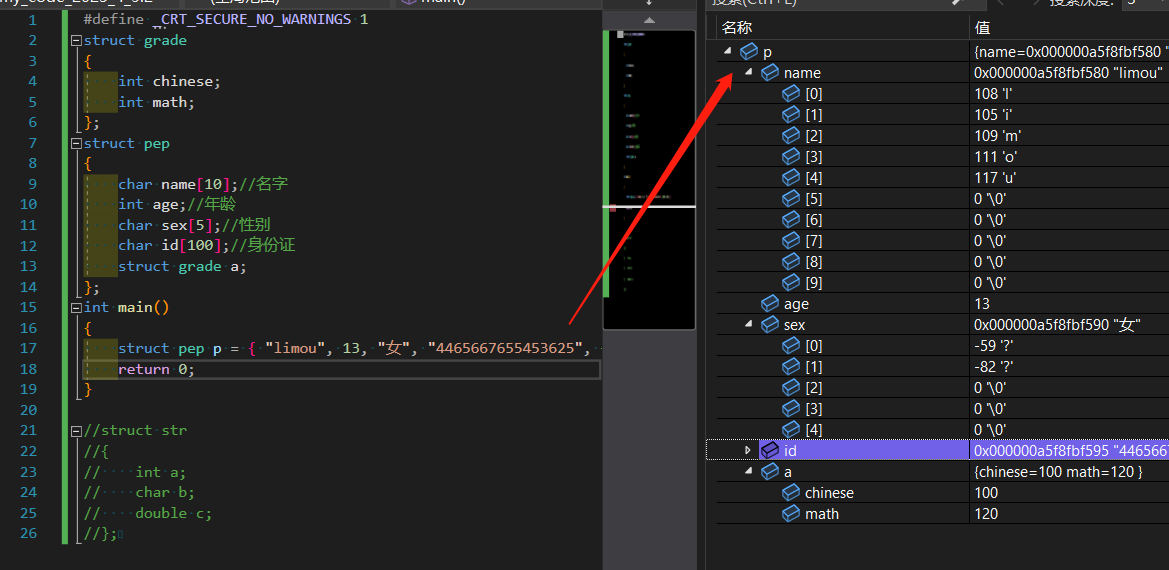Click the scroll-up arrow above the code minimap

pos(649,20)
